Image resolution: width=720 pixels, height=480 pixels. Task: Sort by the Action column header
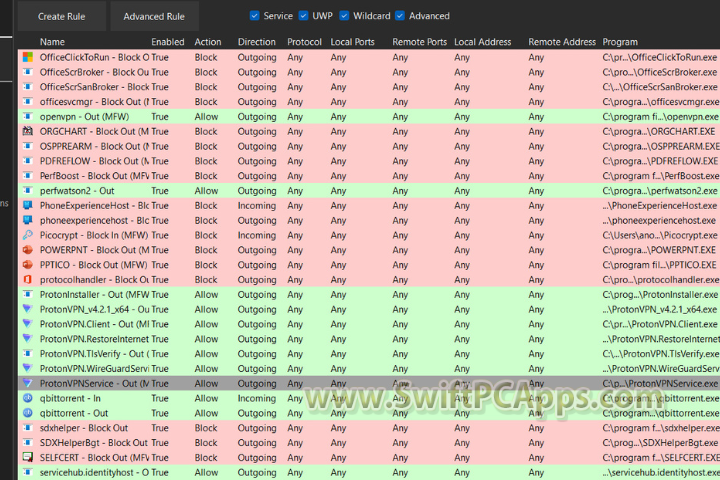pyautogui.click(x=208, y=42)
